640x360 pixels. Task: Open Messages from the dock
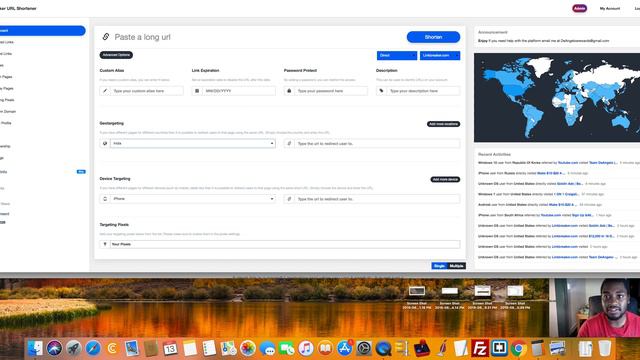(267, 348)
